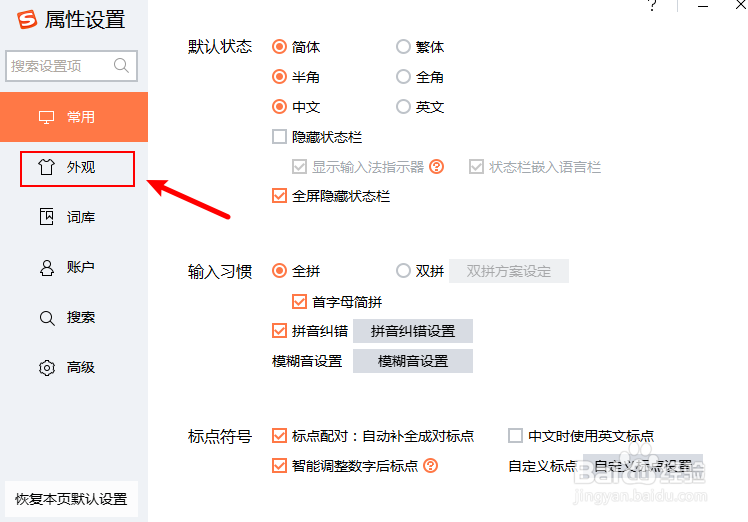748x522 pixels.
Task: Click the 双拼方案设定 button
Action: pyautogui.click(x=509, y=271)
